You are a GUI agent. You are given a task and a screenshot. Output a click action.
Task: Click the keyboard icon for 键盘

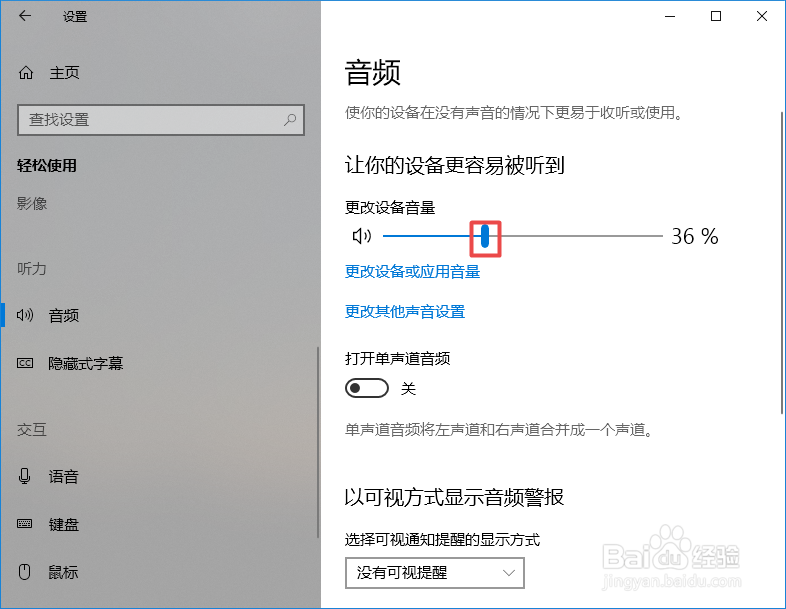pos(25,524)
